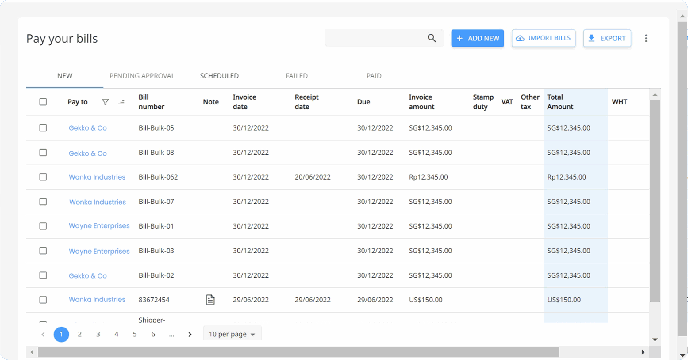688x360 pixels.
Task: Tick the checkbox for Bill-Bulk-03
Action: pyautogui.click(x=43, y=251)
